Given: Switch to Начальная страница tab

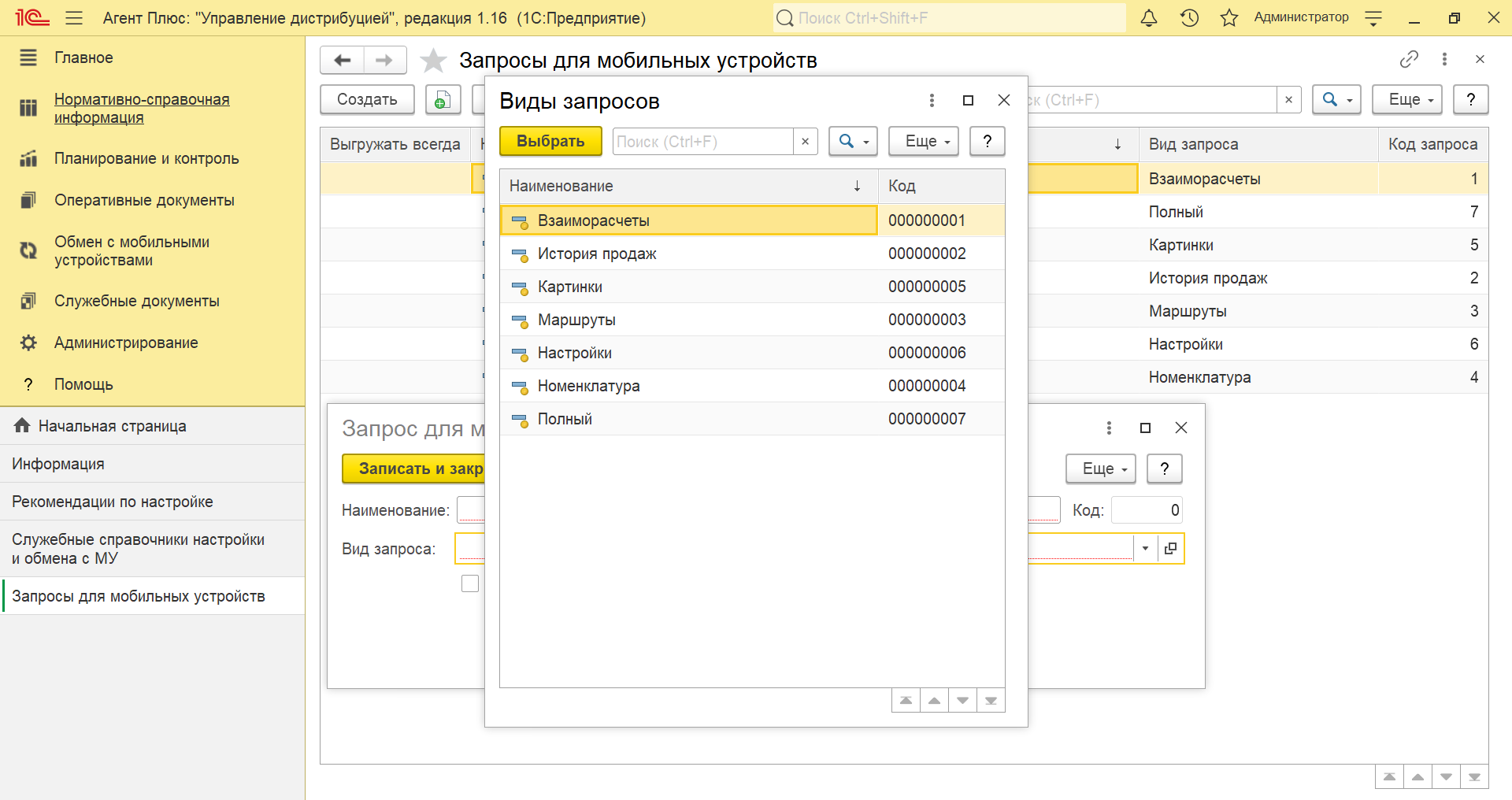Looking at the screenshot, I should (153, 426).
